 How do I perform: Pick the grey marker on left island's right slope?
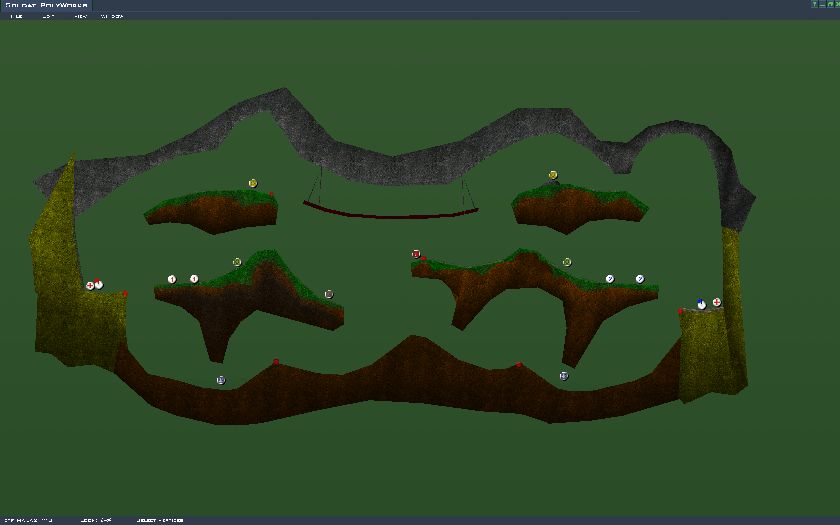click(x=329, y=294)
